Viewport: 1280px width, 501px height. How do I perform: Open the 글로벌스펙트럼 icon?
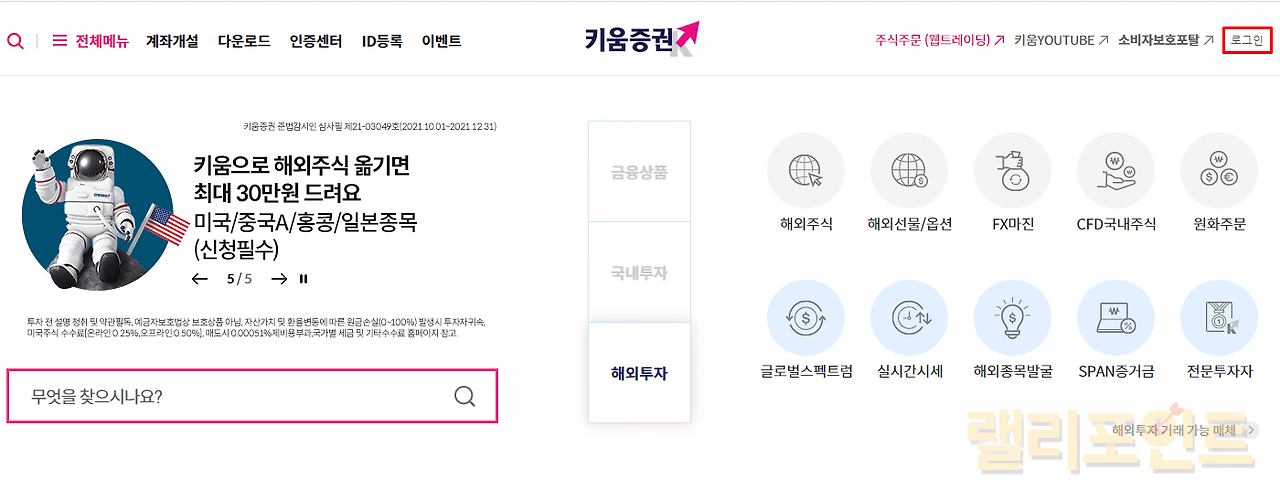pyautogui.click(x=805, y=319)
